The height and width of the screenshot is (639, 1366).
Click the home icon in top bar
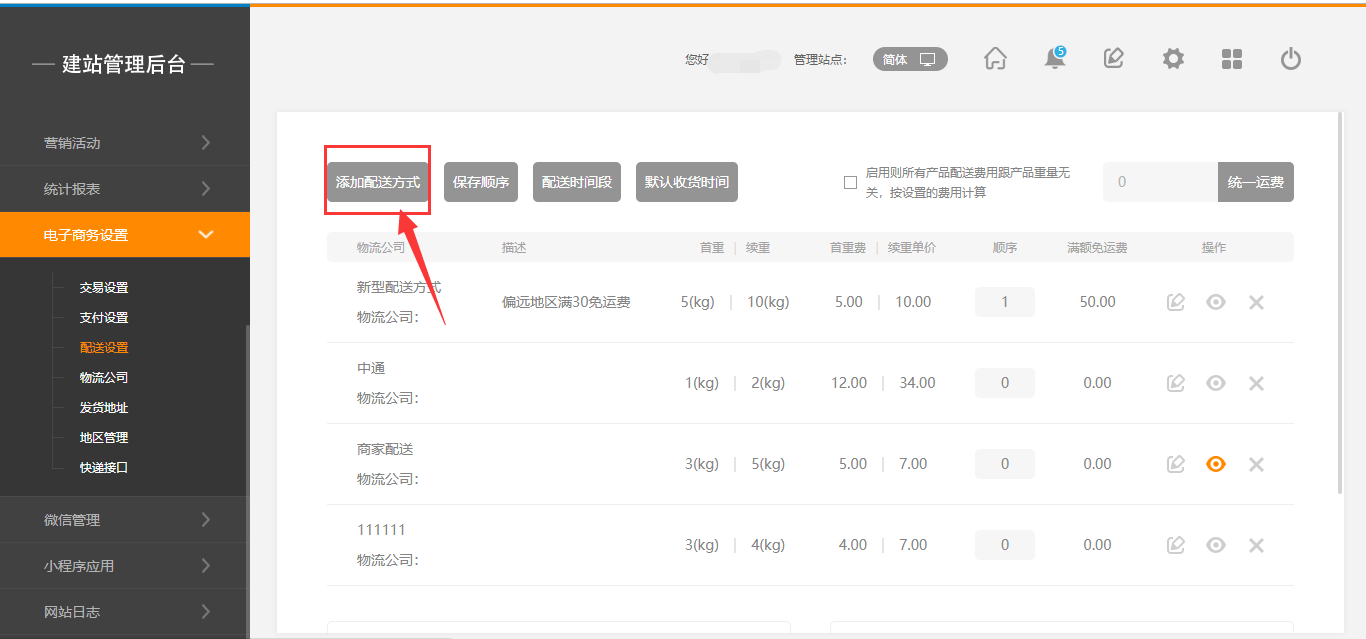point(995,59)
